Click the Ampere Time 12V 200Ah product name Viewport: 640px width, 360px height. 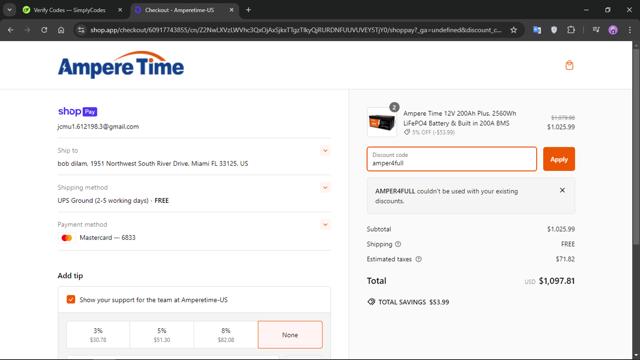coord(460,118)
